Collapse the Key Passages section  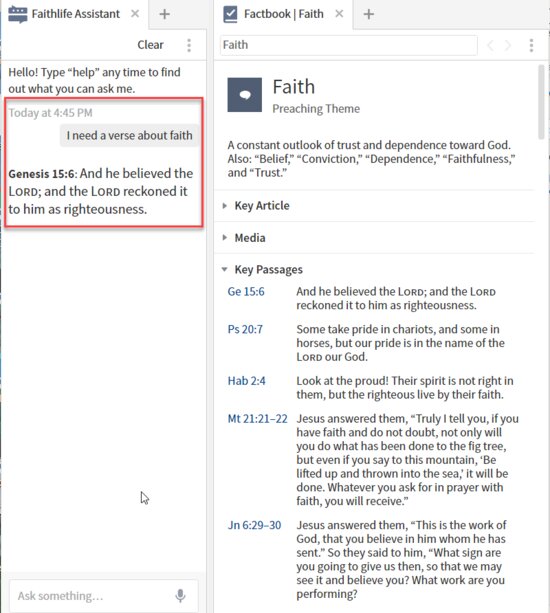click(x=225, y=269)
